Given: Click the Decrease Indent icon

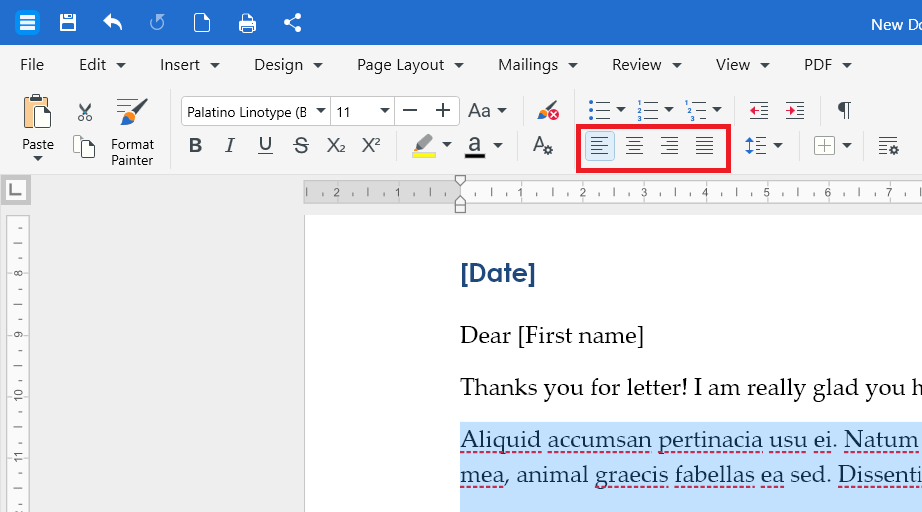Looking at the screenshot, I should pyautogui.click(x=759, y=111).
